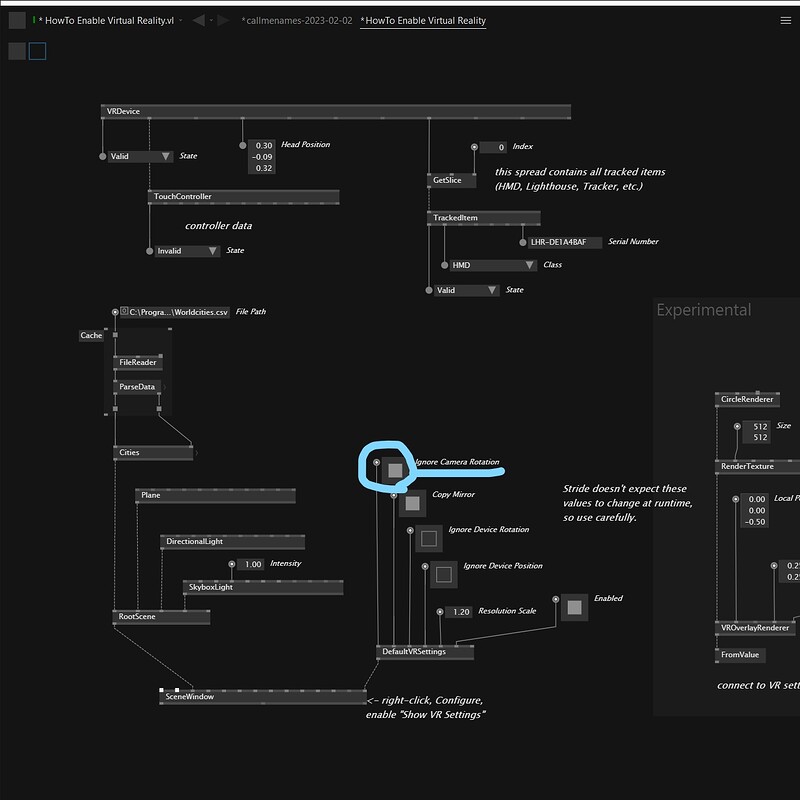Image resolution: width=800 pixels, height=800 pixels.
Task: Edit the Intensity value 1.00
Action: [251, 564]
